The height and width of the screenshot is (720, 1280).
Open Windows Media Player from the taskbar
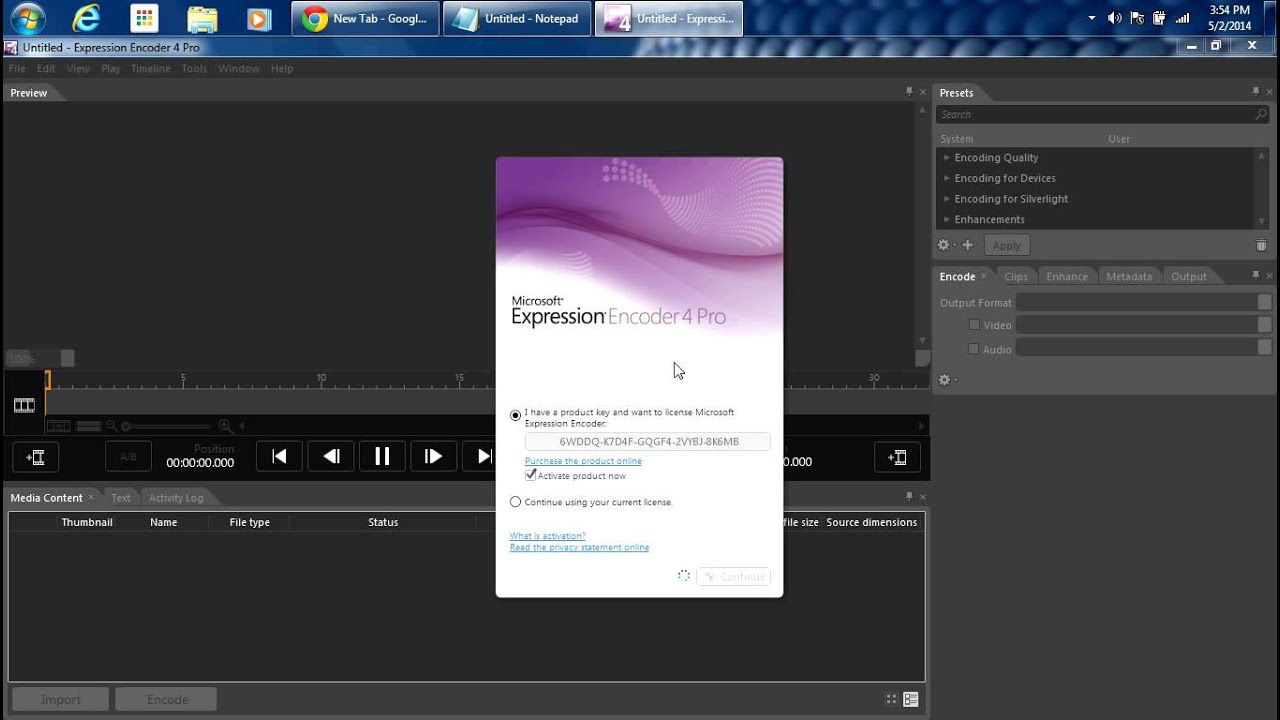click(258, 19)
